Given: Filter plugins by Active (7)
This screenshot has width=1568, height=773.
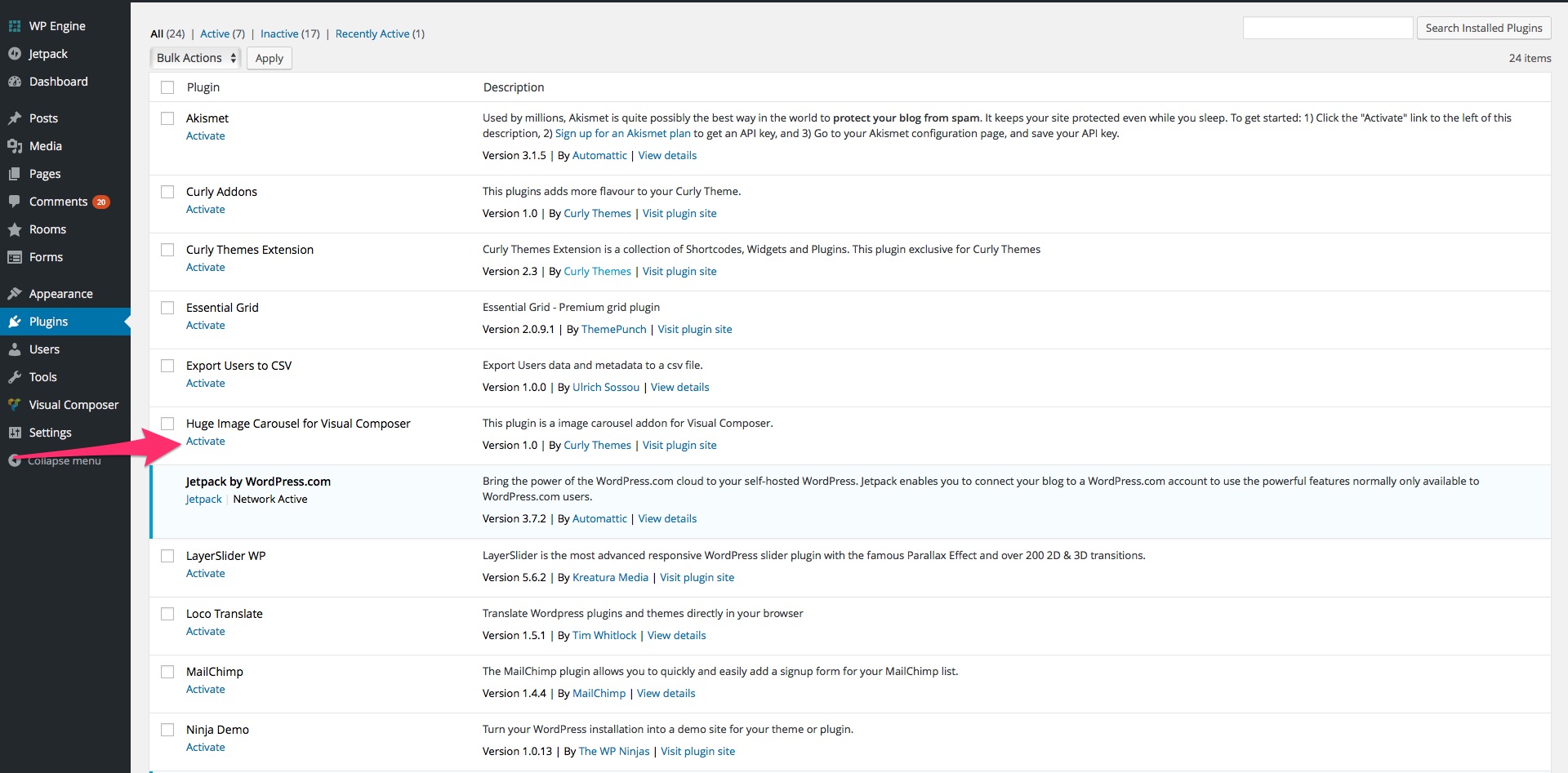Looking at the screenshot, I should [x=222, y=33].
